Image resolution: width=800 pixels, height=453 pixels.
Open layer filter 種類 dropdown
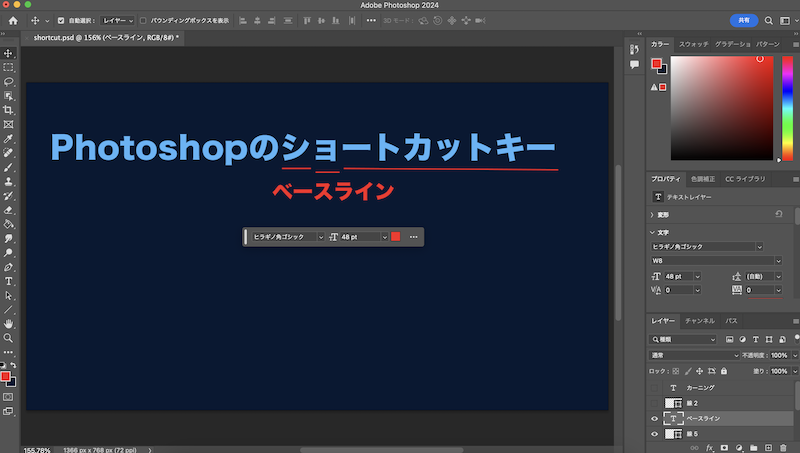[683, 339]
